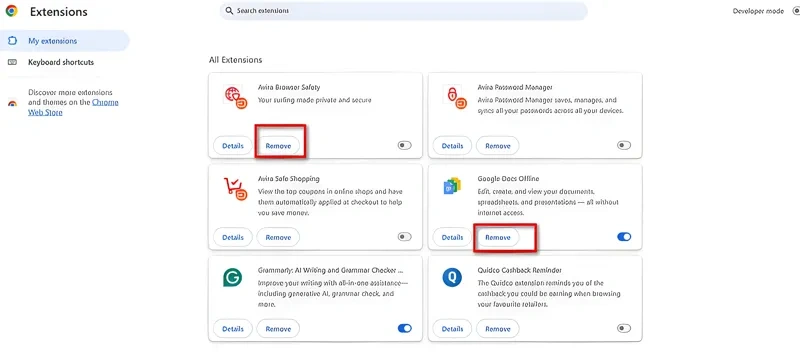The height and width of the screenshot is (362, 800).
Task: Open Details for Google Docs Offline
Action: [452, 237]
